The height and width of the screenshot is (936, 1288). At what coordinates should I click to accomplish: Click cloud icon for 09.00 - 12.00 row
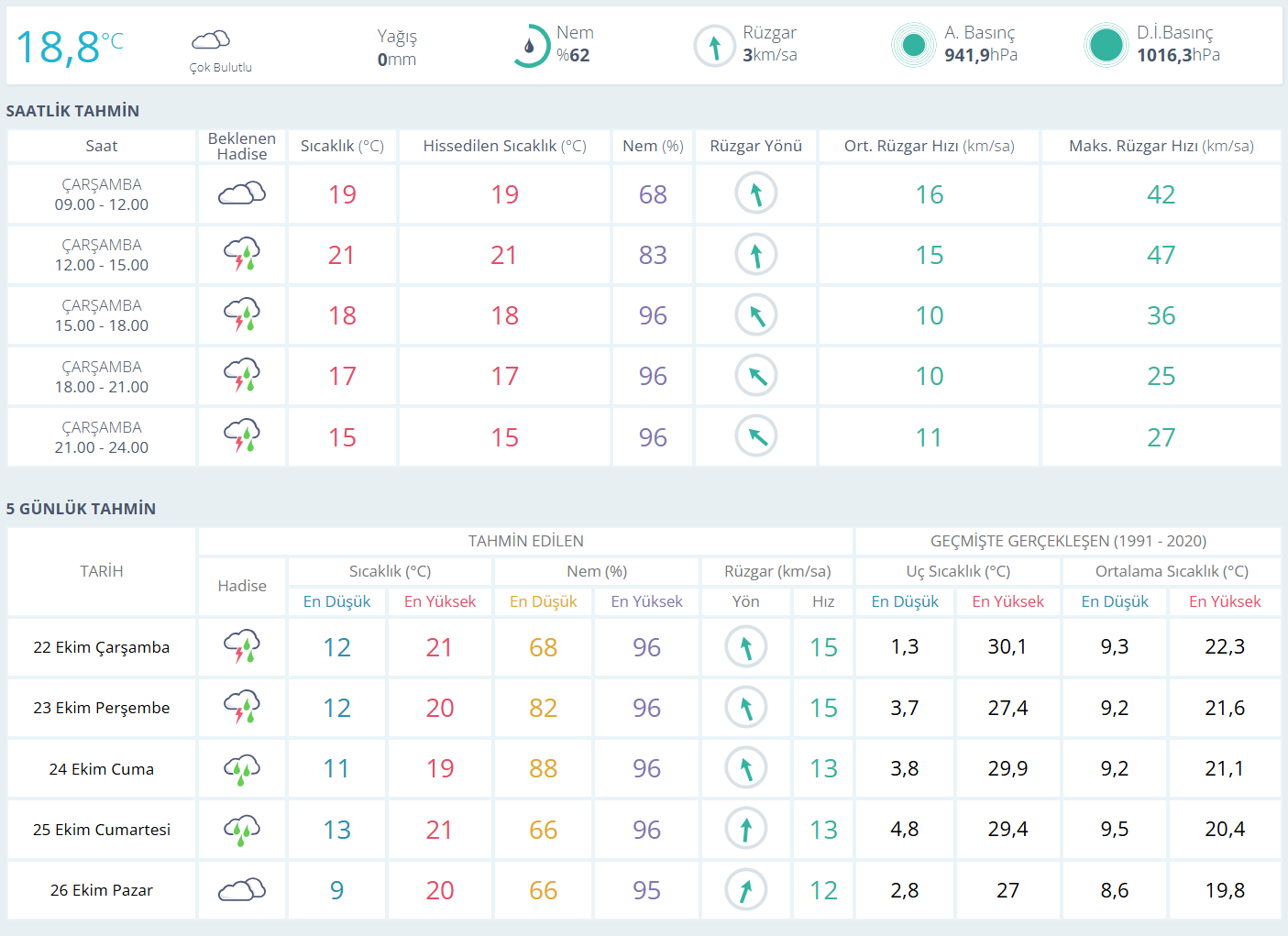[x=242, y=193]
